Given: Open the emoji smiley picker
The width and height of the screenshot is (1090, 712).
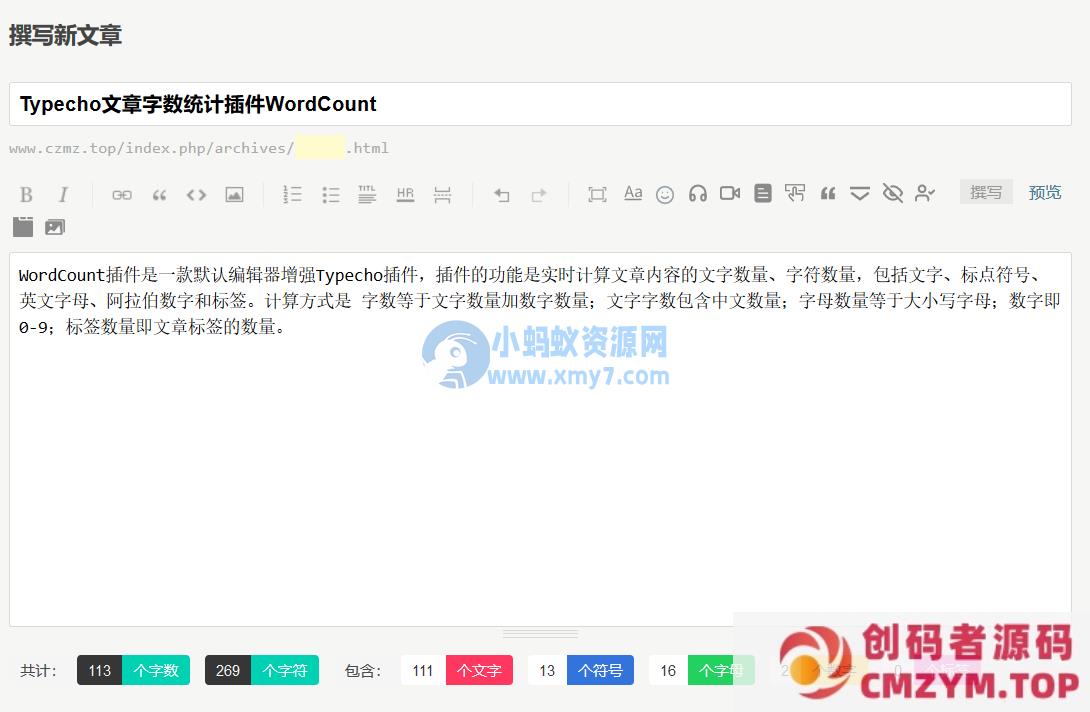Looking at the screenshot, I should click(665, 194).
